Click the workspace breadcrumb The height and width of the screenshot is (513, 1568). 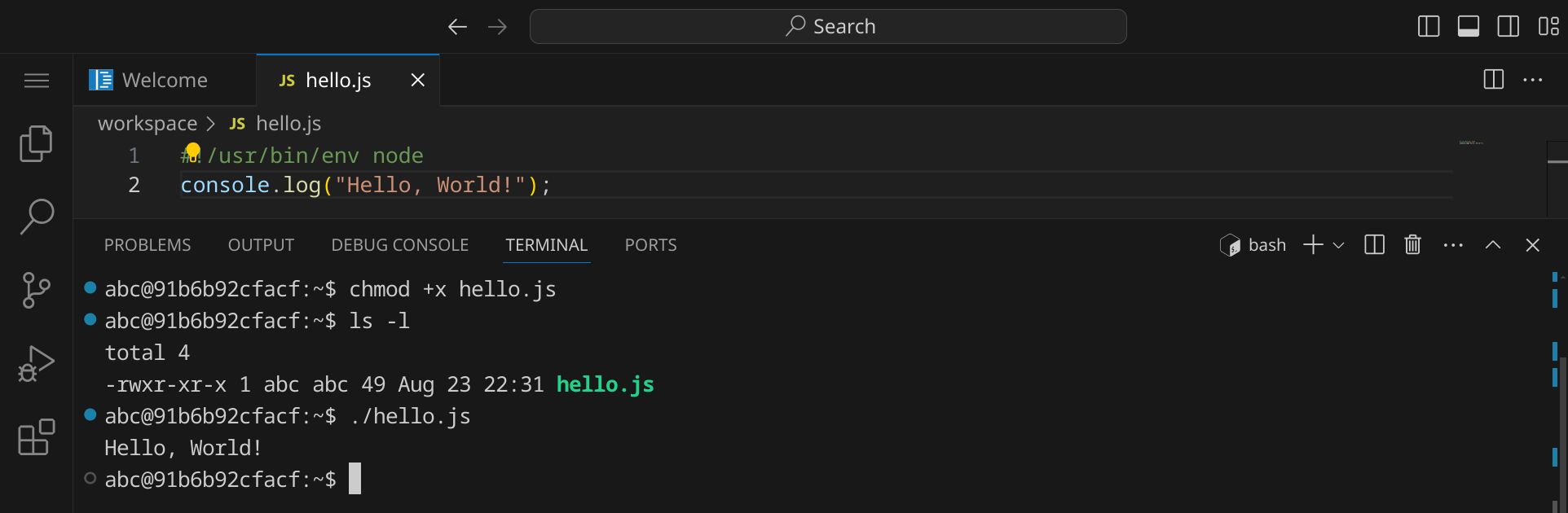148,124
